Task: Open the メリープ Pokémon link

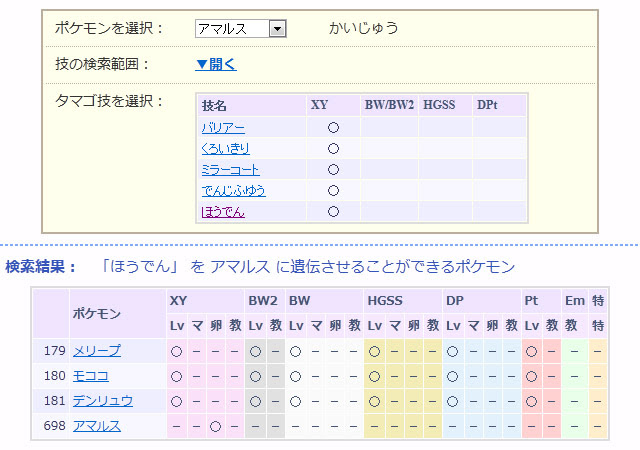Action: (97, 351)
